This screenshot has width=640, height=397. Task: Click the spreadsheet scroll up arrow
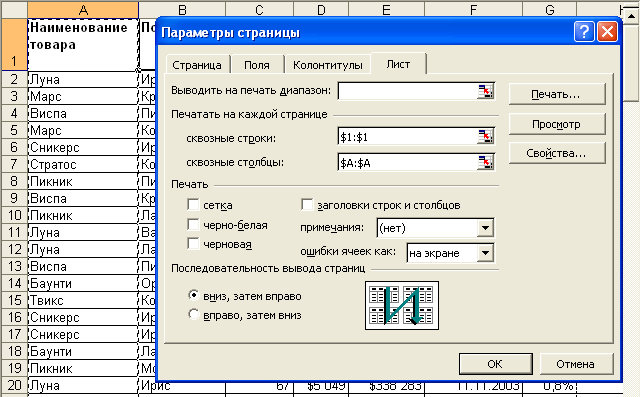point(631,16)
